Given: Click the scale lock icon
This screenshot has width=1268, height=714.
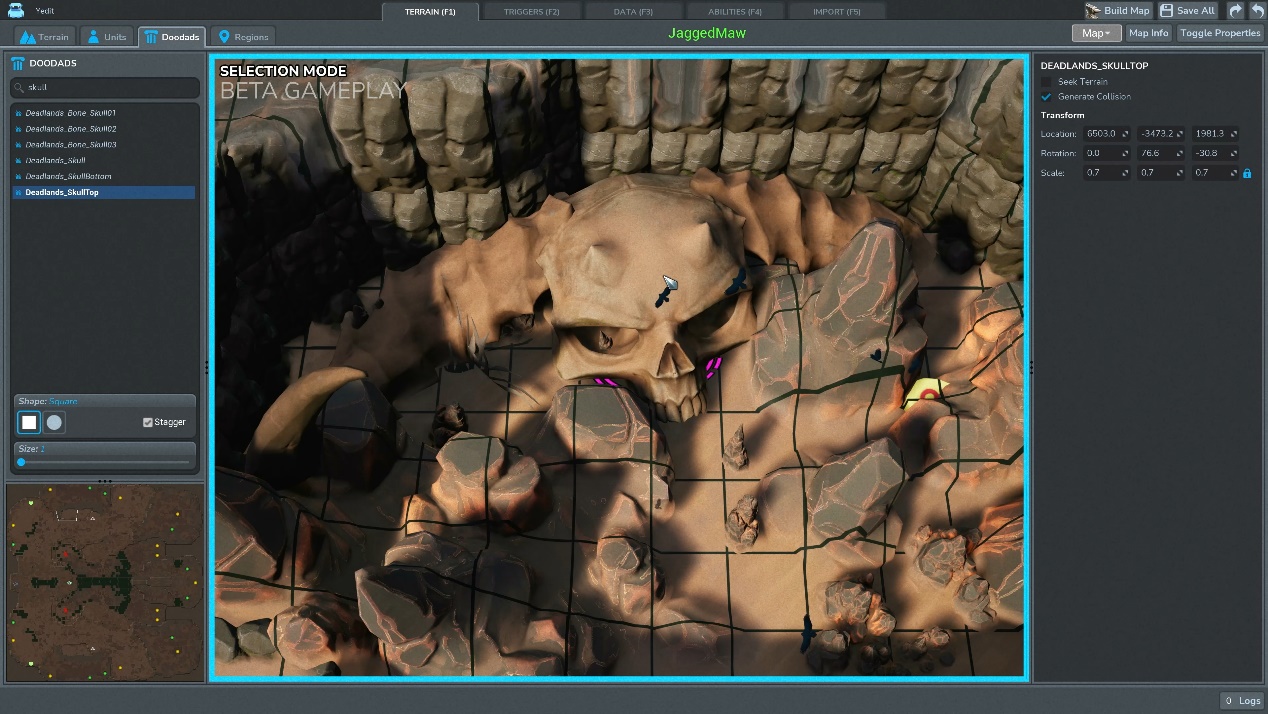Looking at the screenshot, I should click(x=1246, y=173).
